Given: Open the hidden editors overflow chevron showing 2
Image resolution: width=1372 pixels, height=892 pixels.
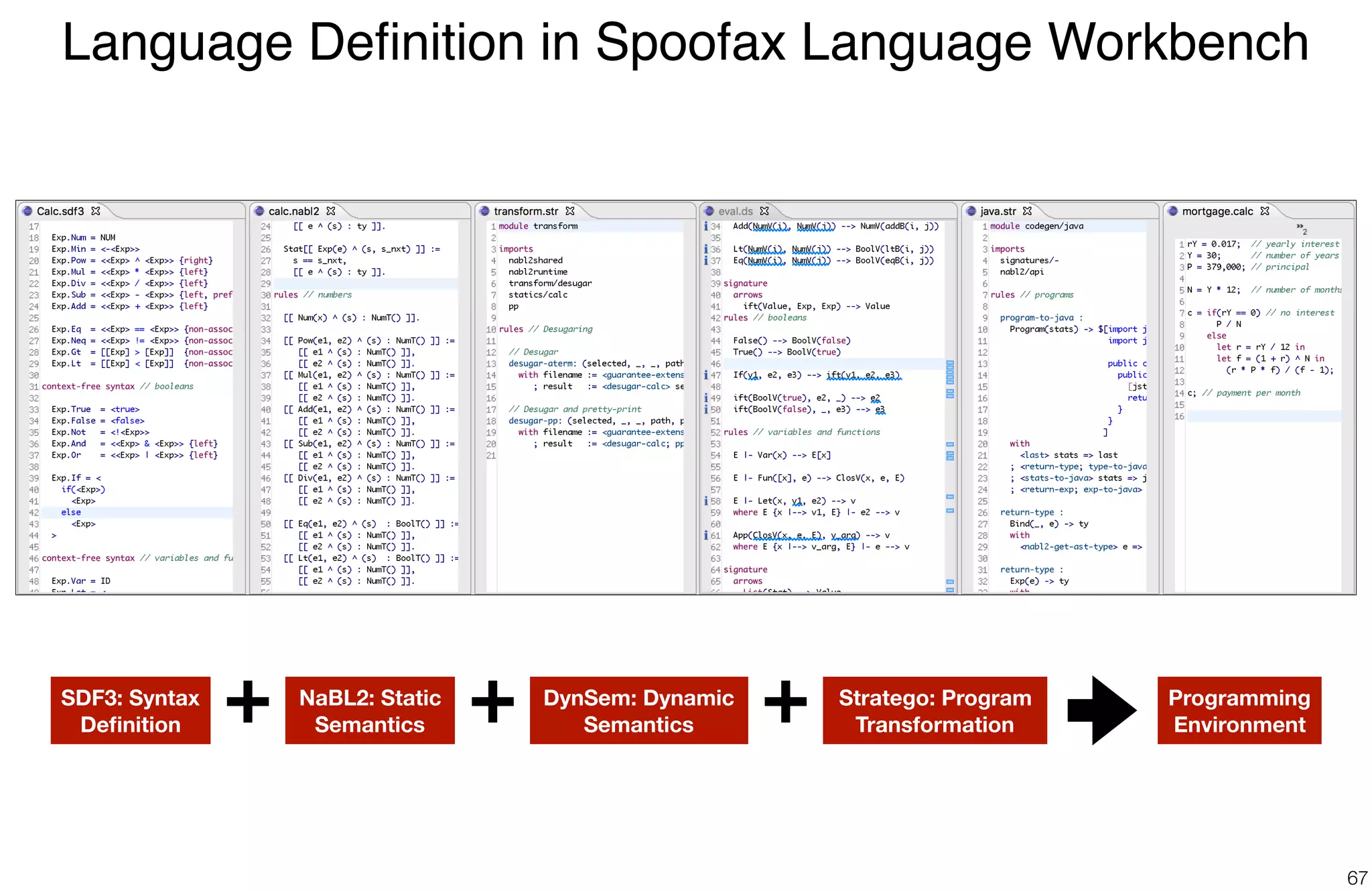Looking at the screenshot, I should [x=1301, y=228].
